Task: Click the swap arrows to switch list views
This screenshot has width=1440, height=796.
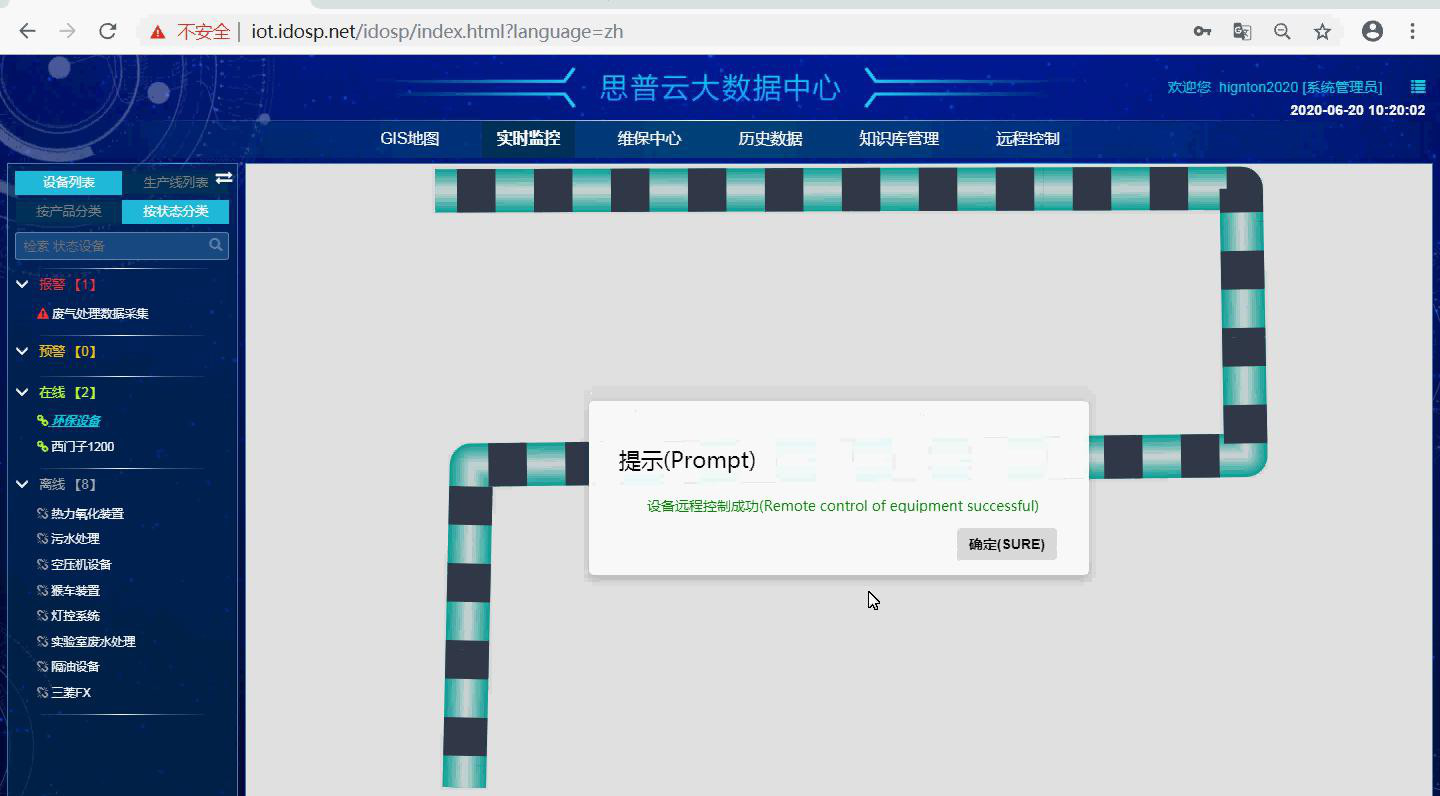Action: coord(224,177)
